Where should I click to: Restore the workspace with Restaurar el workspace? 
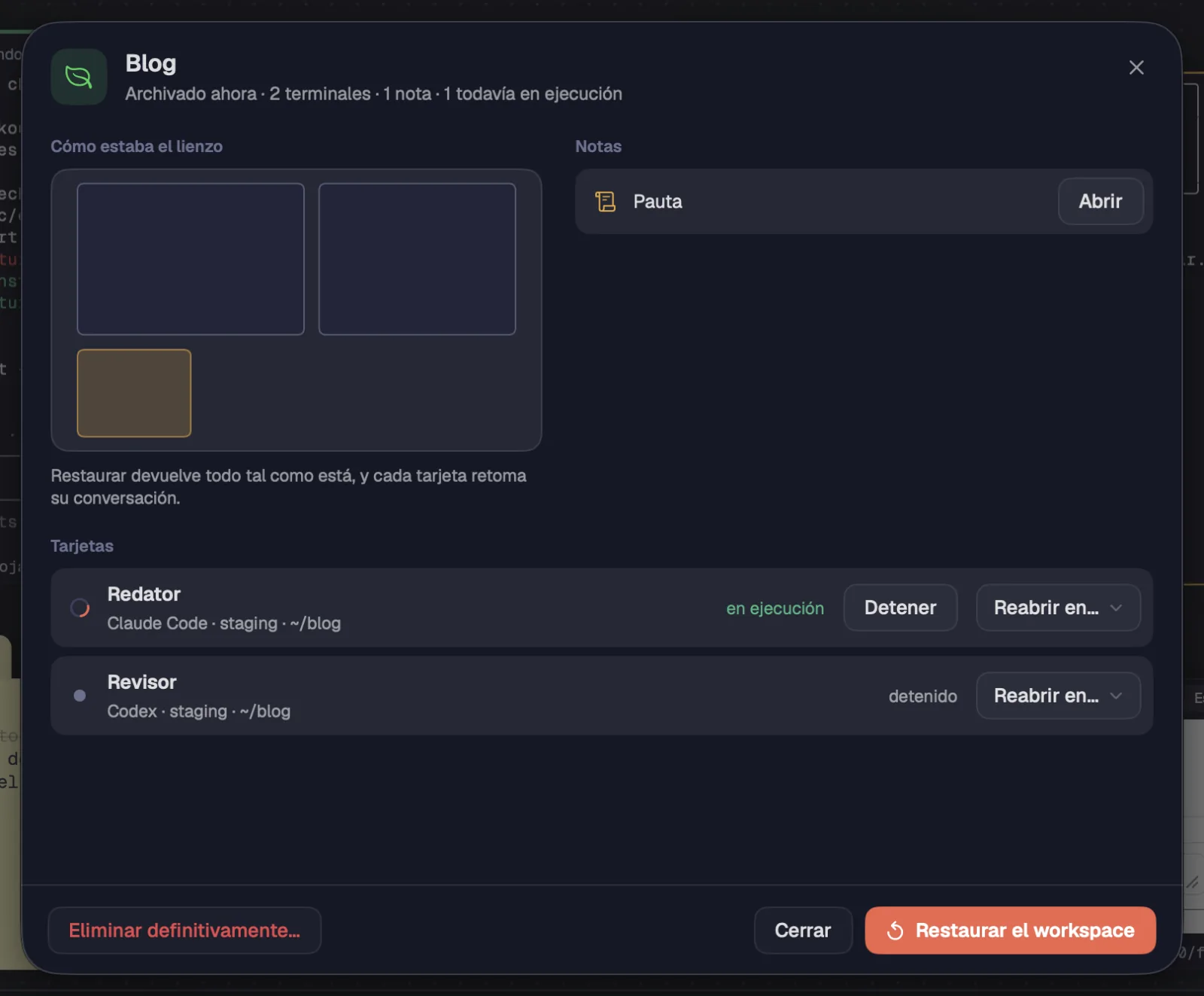1010,931
